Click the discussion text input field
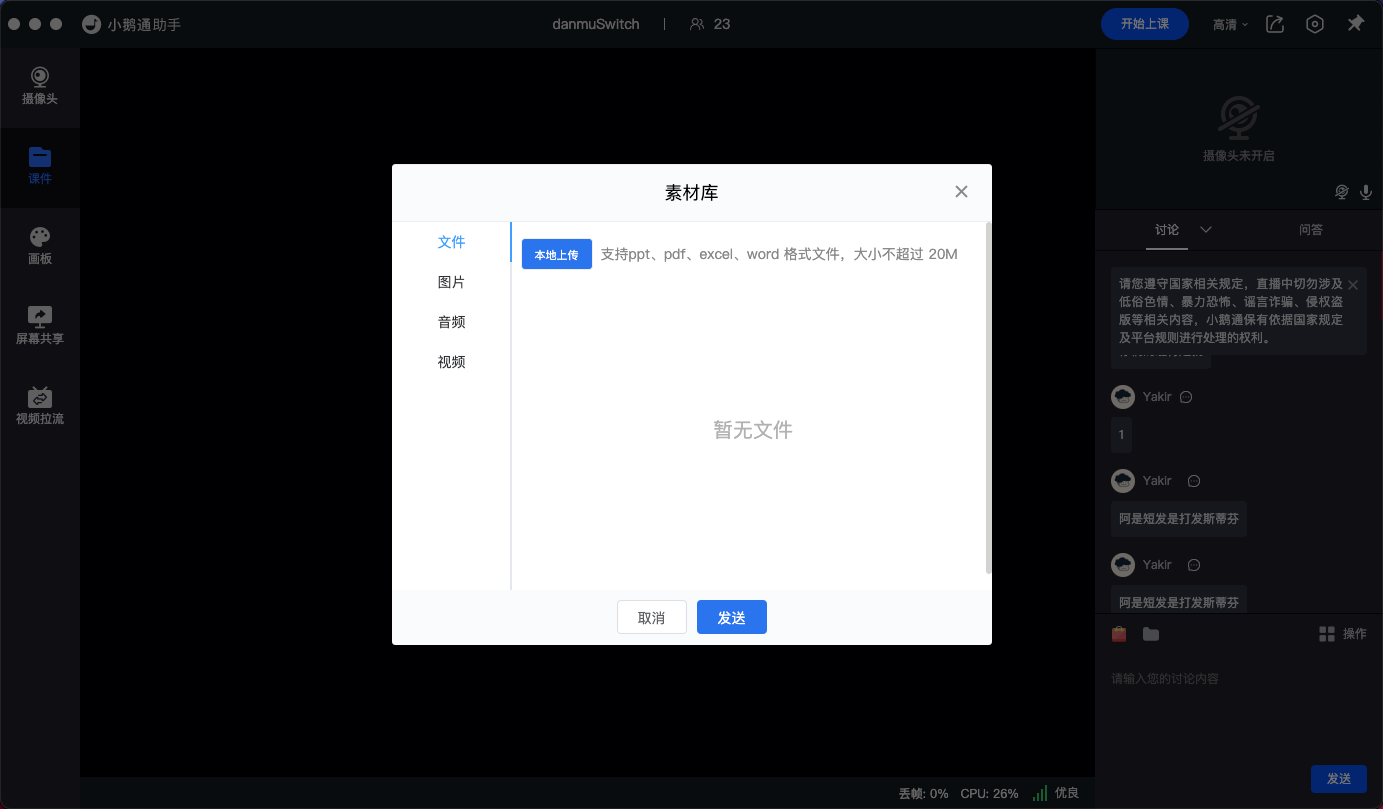 [x=1238, y=679]
